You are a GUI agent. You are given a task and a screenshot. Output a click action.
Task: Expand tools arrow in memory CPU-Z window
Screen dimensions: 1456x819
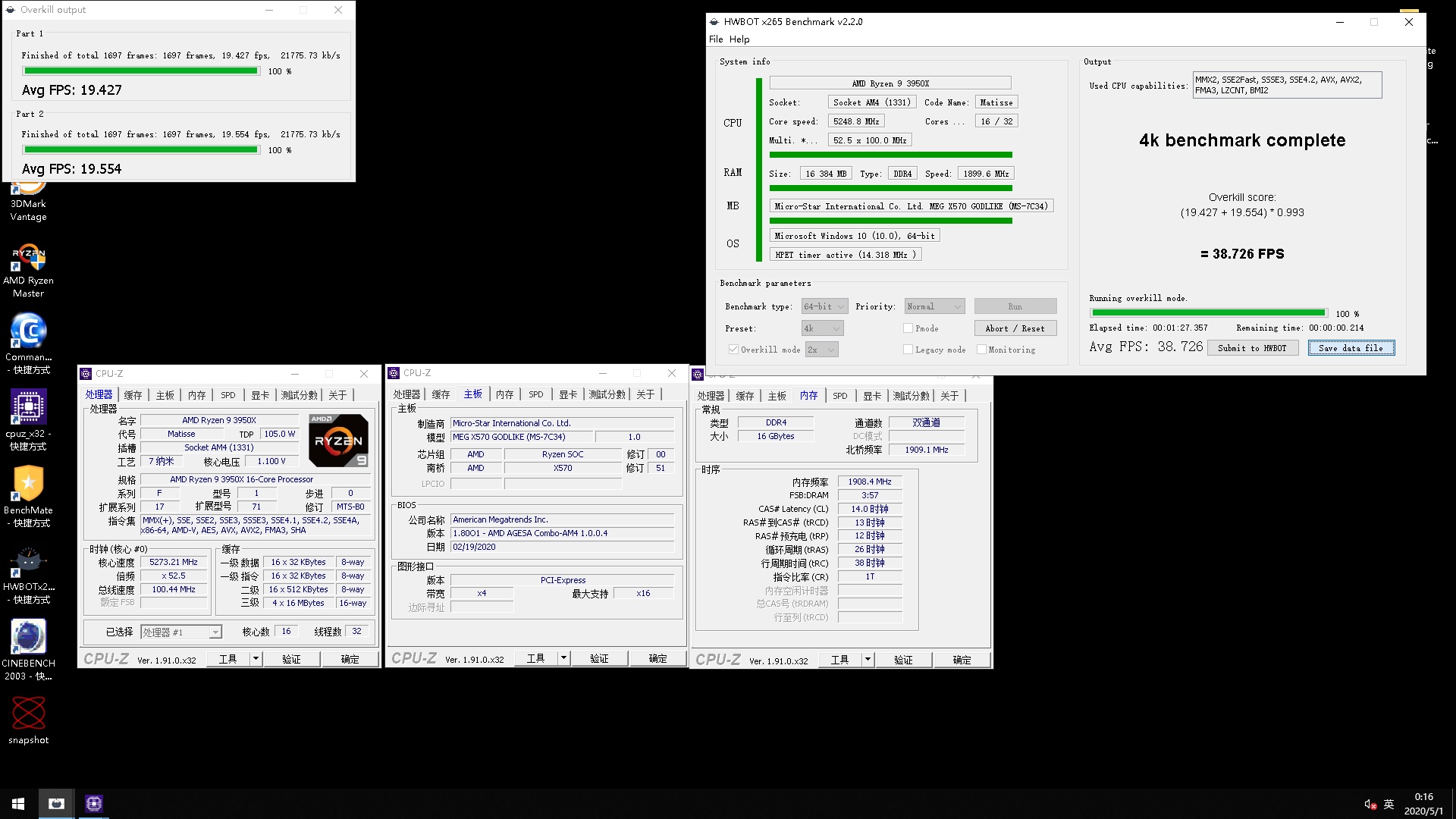868,660
